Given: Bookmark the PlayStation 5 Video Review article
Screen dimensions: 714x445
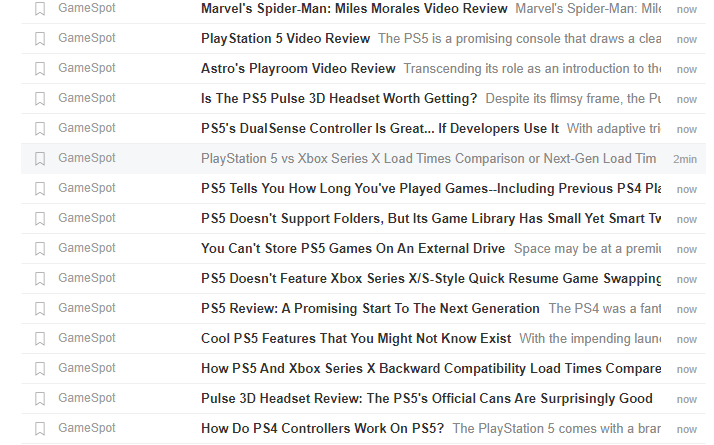Looking at the screenshot, I should point(40,39).
